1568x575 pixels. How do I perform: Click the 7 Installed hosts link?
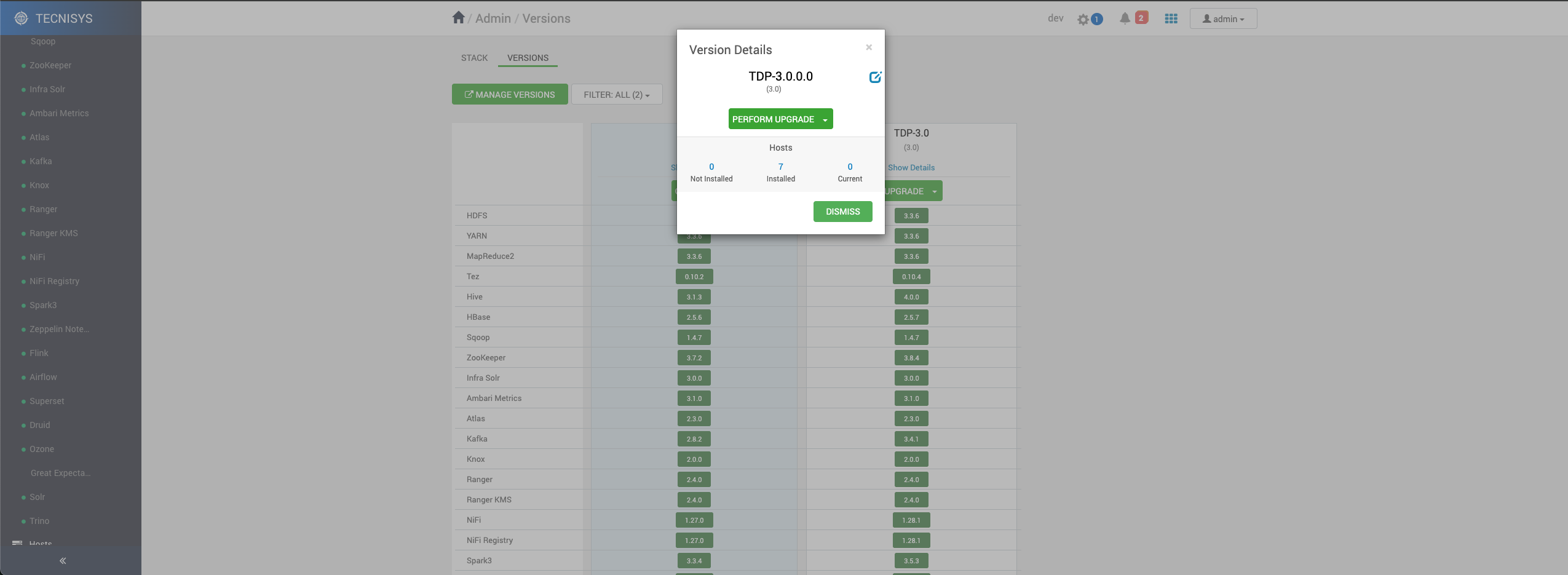(x=780, y=167)
